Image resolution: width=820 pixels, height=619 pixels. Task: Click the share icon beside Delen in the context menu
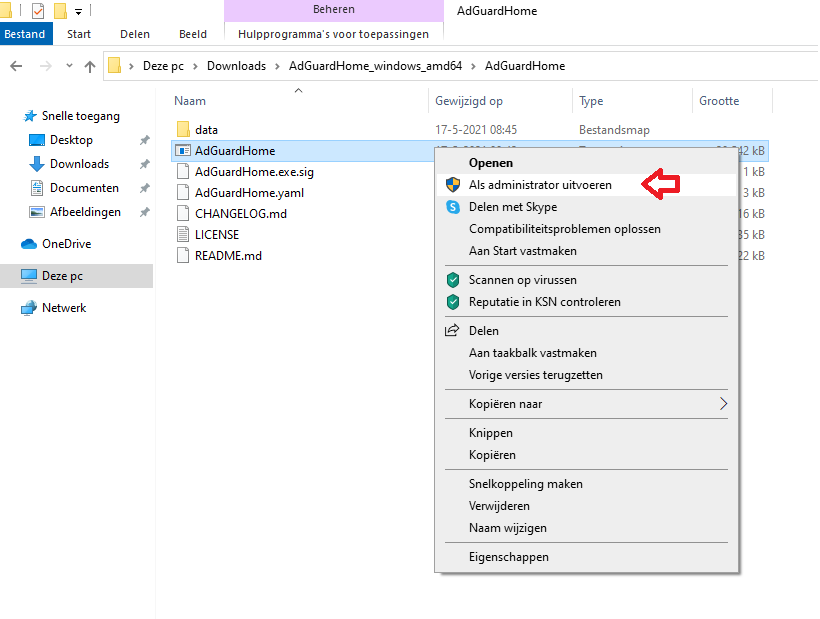(452, 330)
